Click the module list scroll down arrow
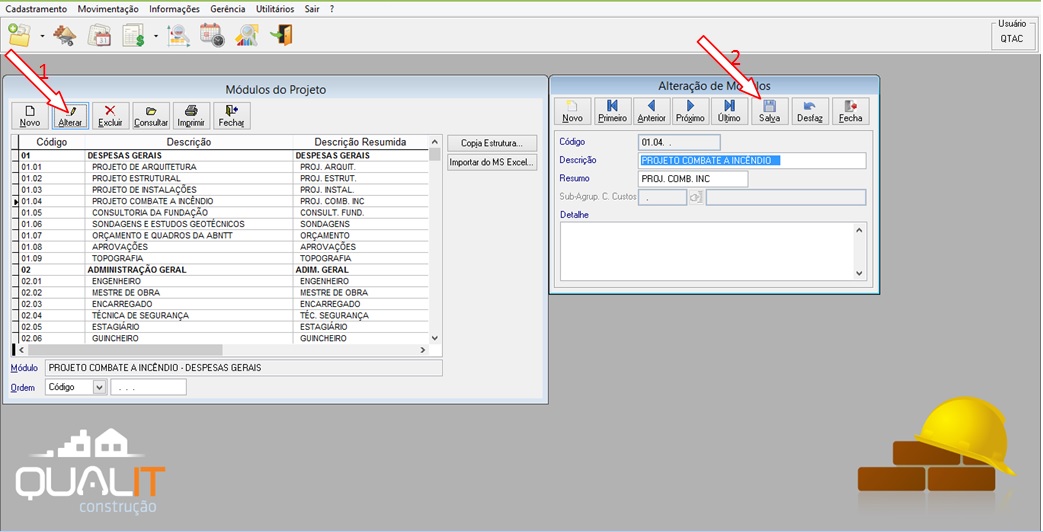 [435, 338]
